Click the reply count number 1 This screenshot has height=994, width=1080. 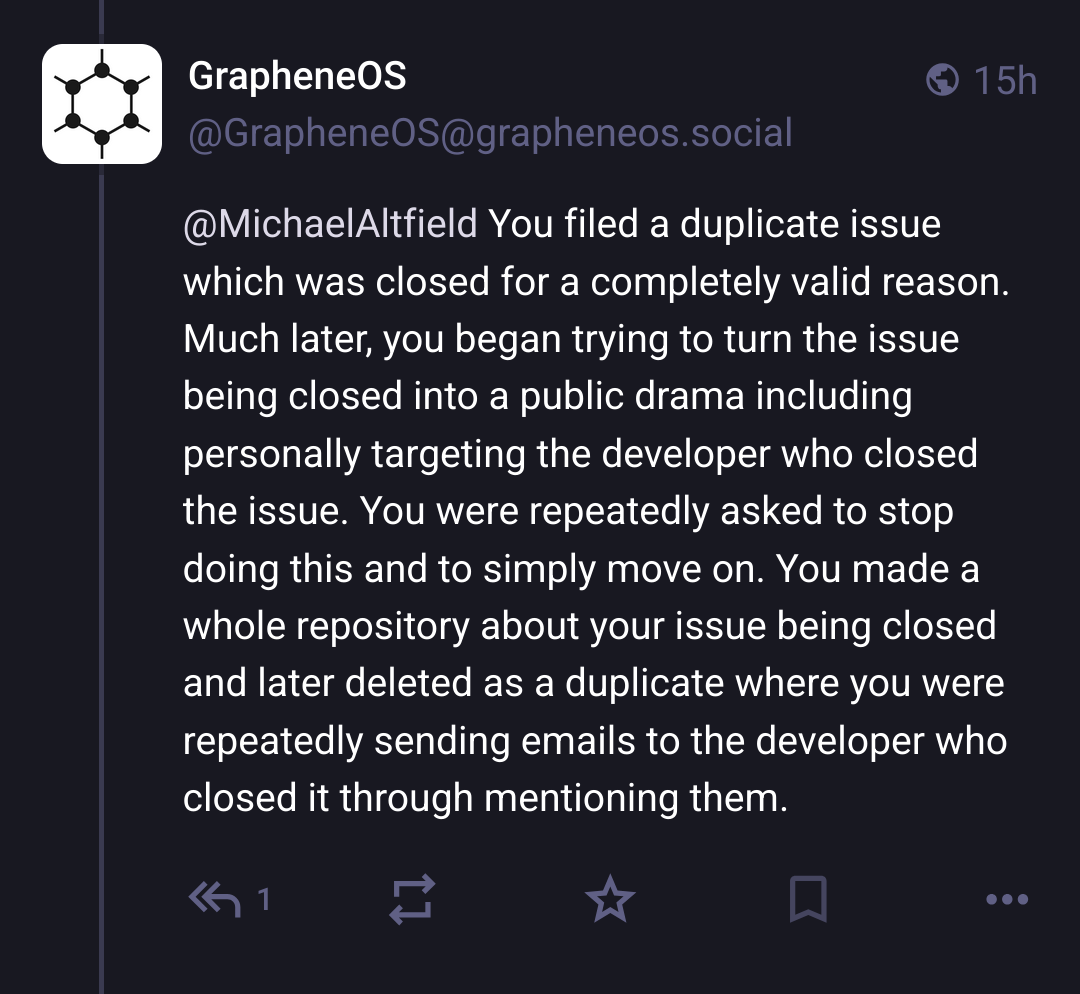[x=263, y=900]
